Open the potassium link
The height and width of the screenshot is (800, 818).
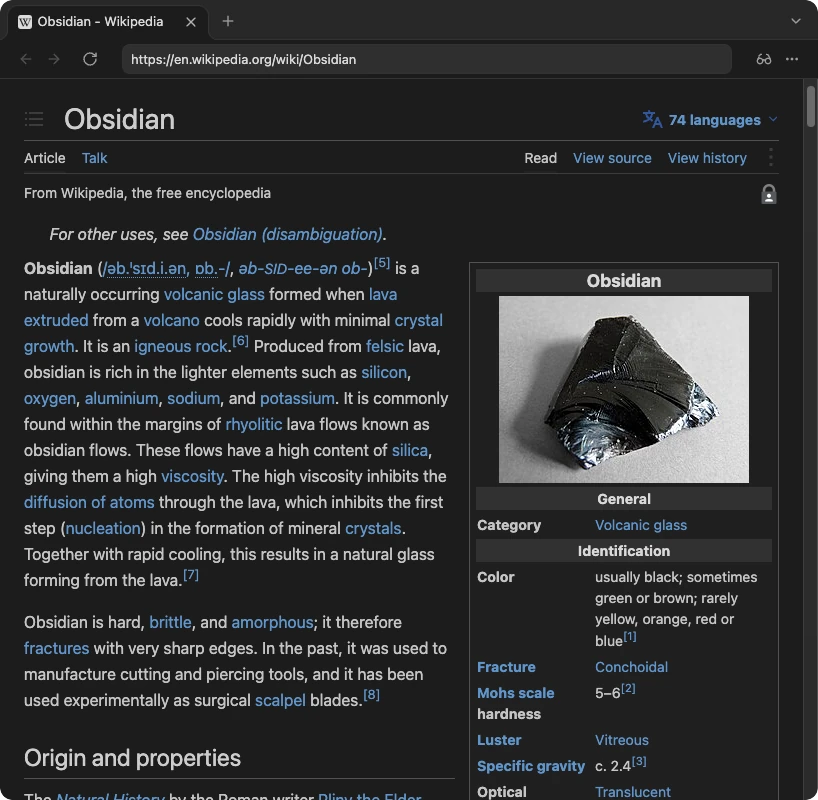tap(297, 399)
